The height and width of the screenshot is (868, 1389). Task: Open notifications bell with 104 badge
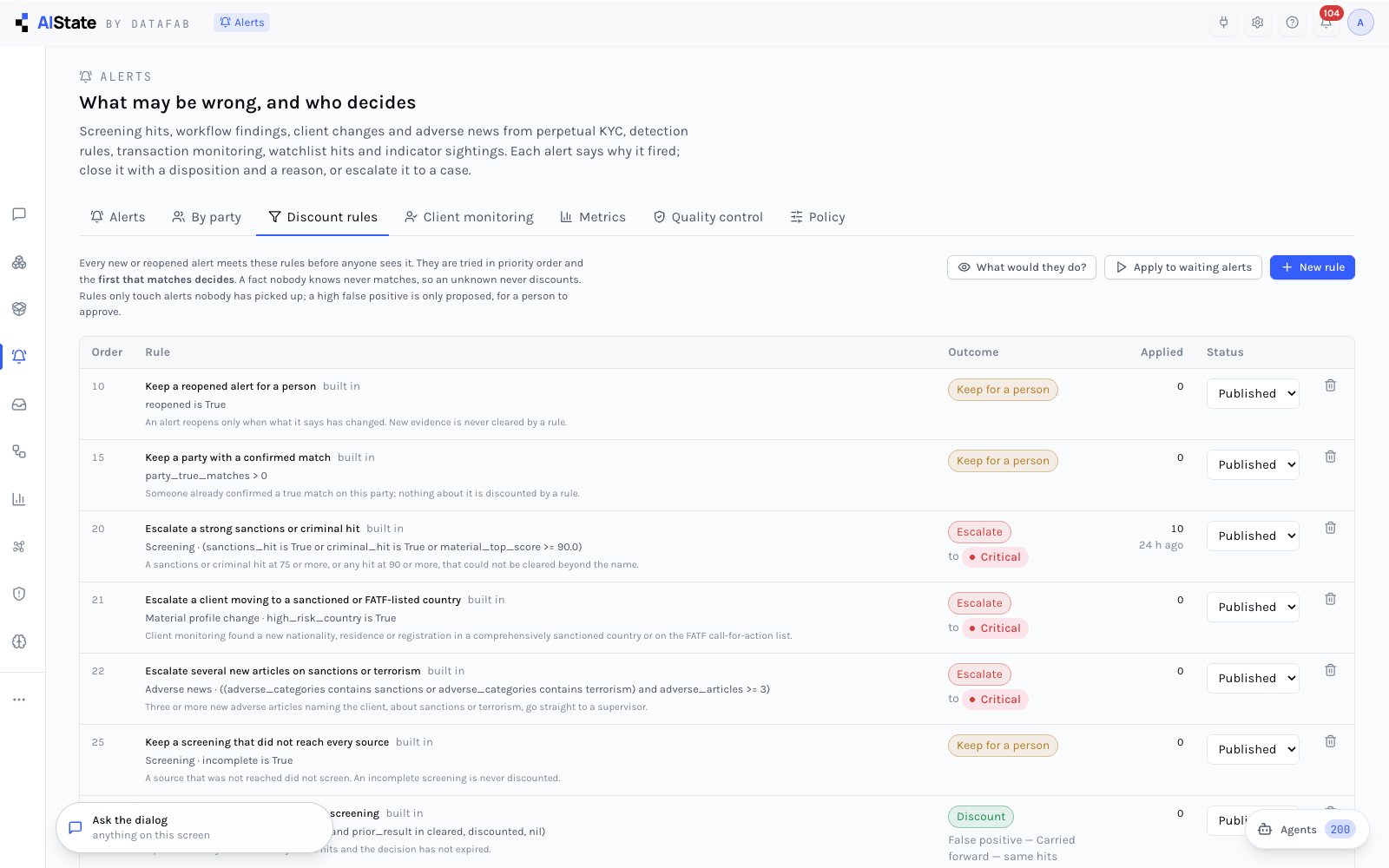click(1326, 23)
